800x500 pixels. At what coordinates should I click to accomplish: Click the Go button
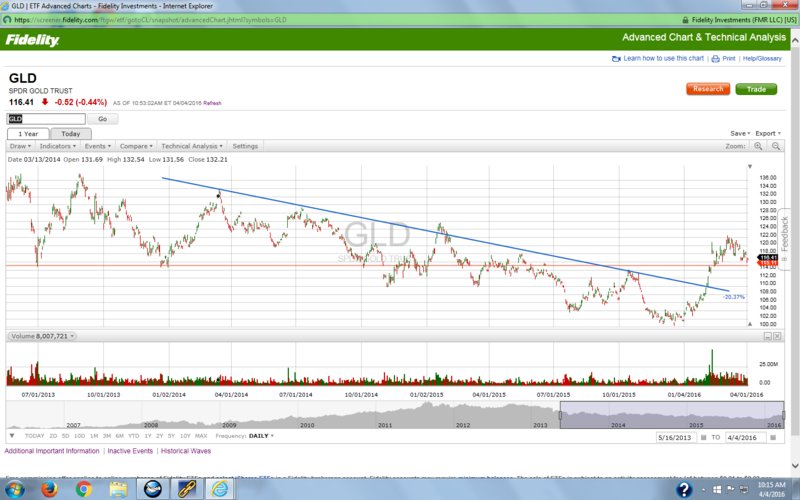103,119
